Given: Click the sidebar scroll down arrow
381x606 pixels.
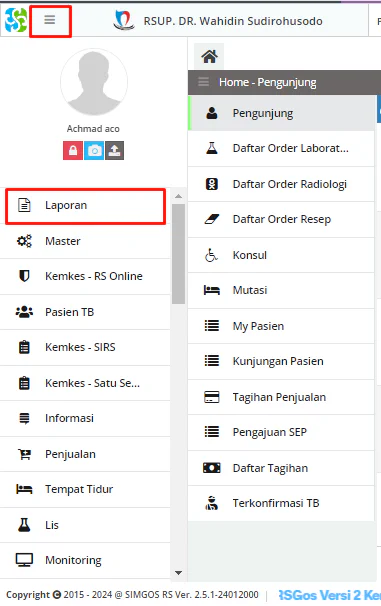Looking at the screenshot, I should coord(179,573).
